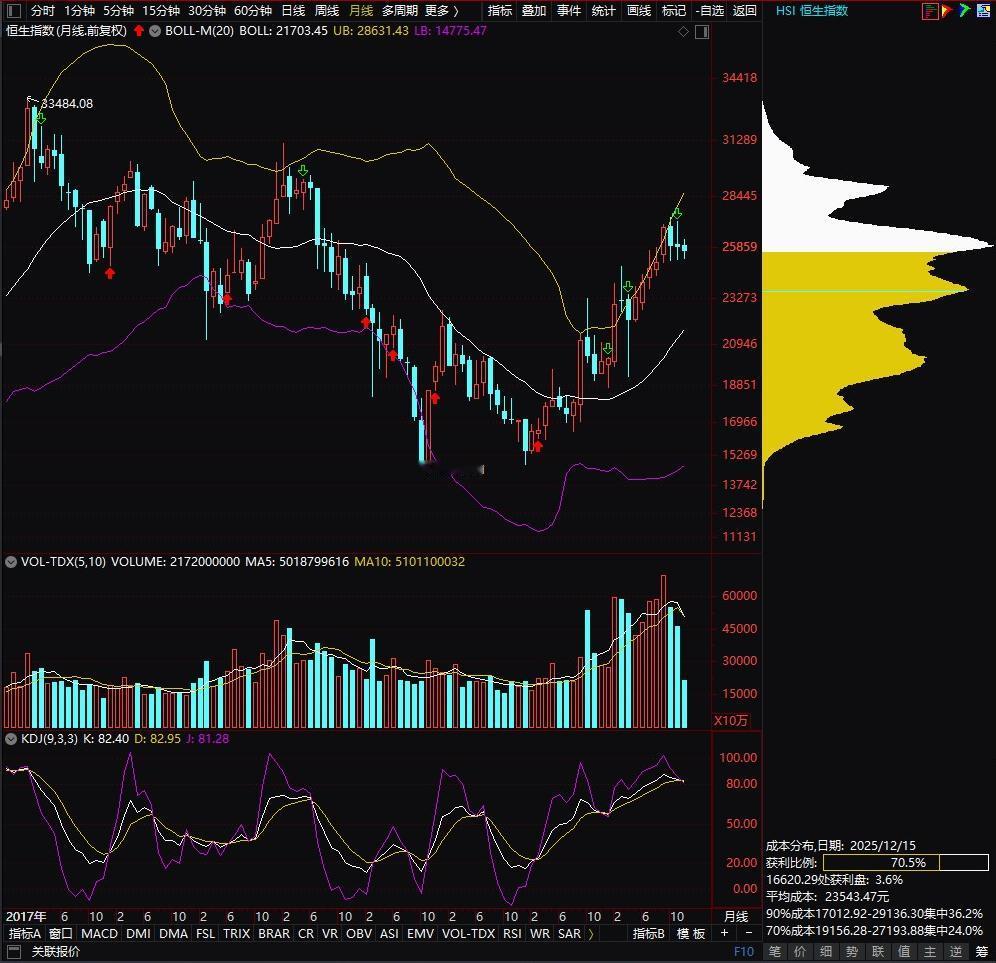Click the minus zoom-out button
Image resolution: width=996 pixels, height=963 pixels.
(748, 933)
